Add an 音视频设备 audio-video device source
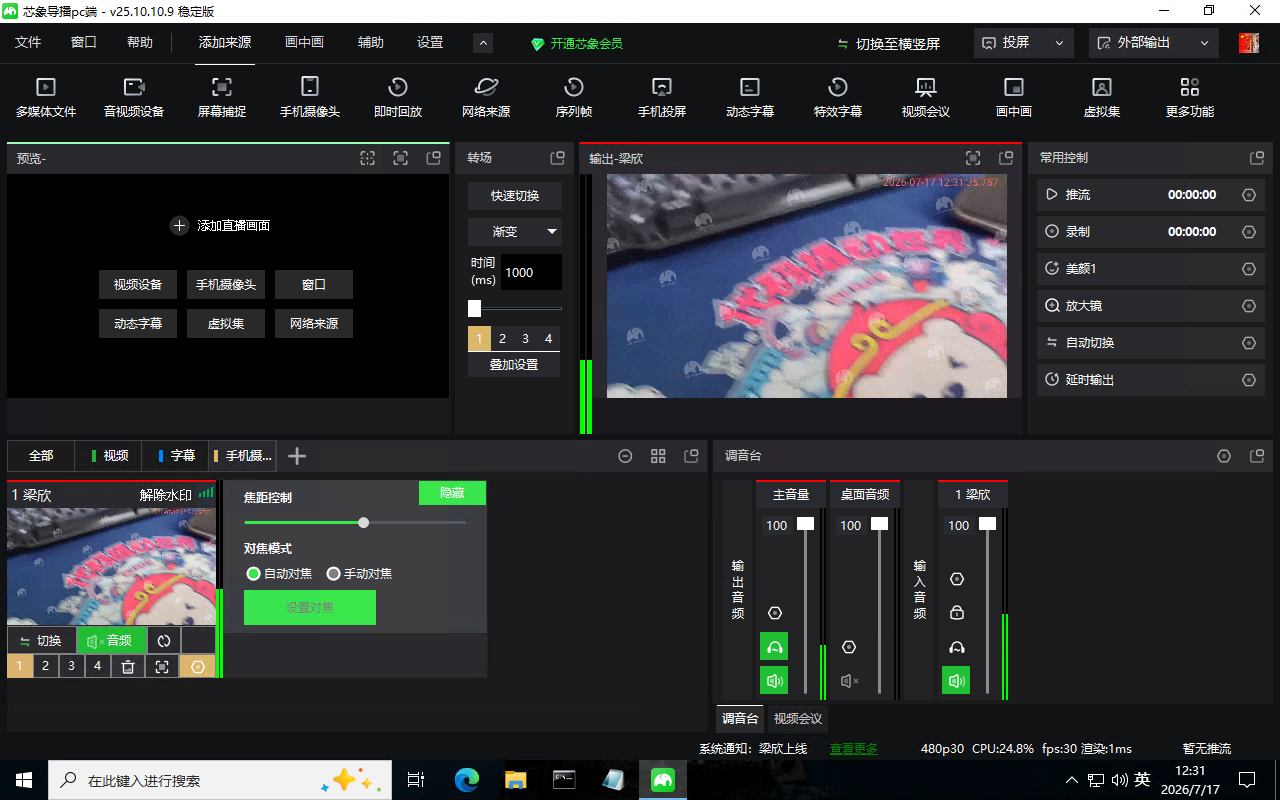The height and width of the screenshot is (800, 1280). pos(134,97)
